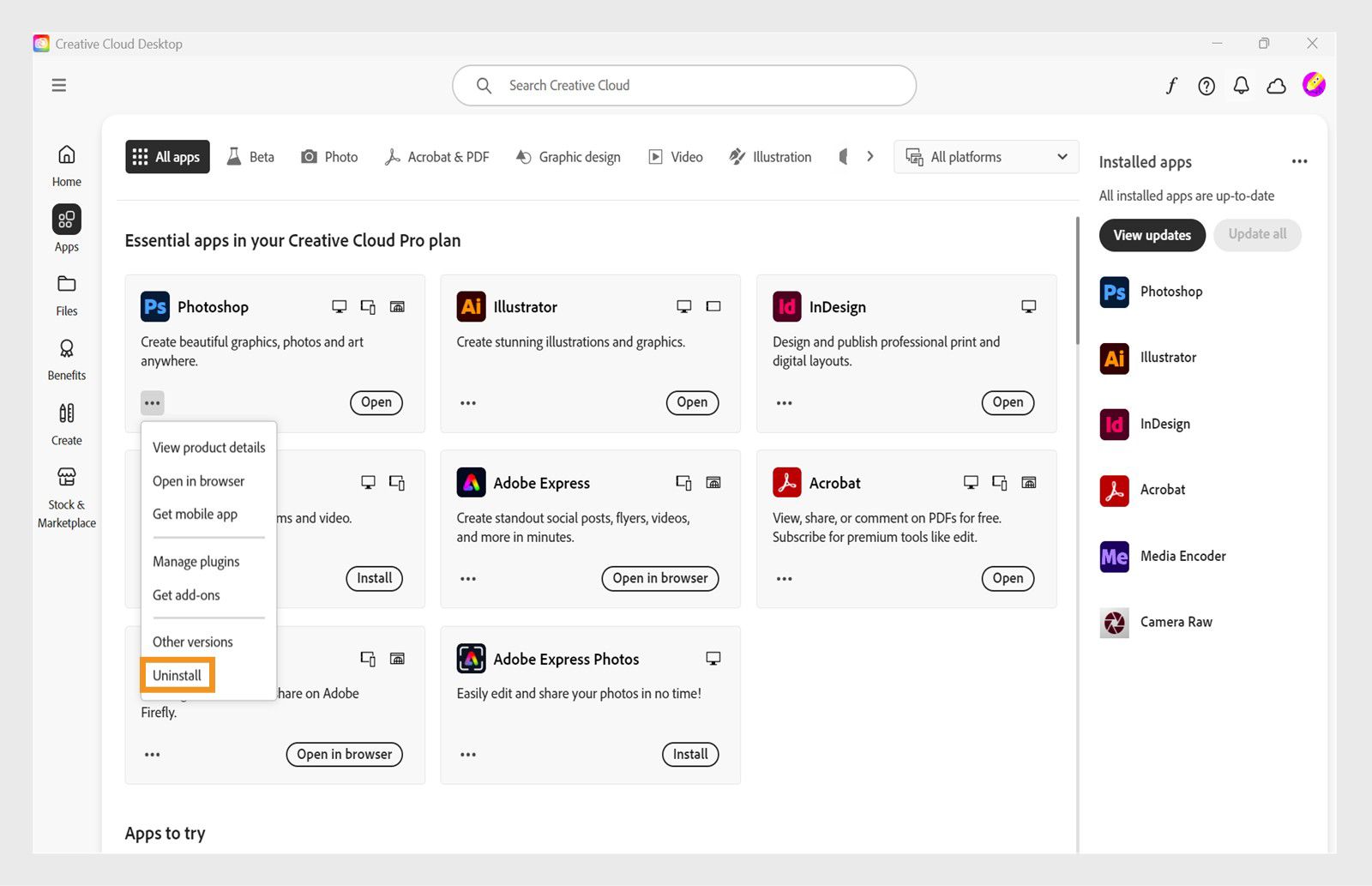Open the cloud storage status icon

pos(1275,86)
